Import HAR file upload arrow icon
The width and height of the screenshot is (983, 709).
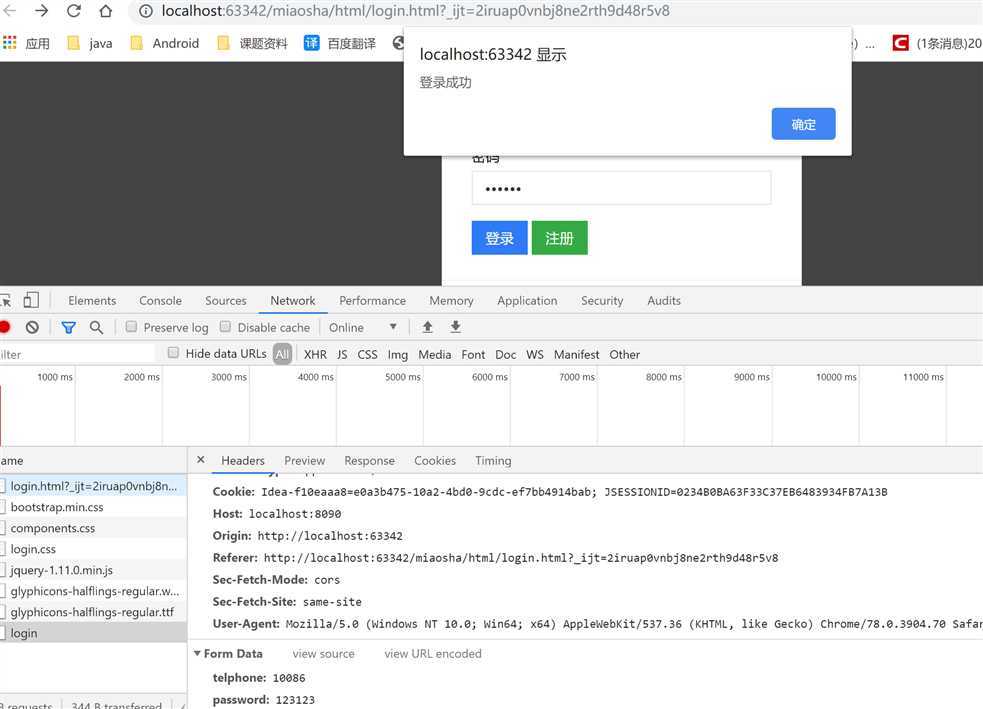[428, 327]
